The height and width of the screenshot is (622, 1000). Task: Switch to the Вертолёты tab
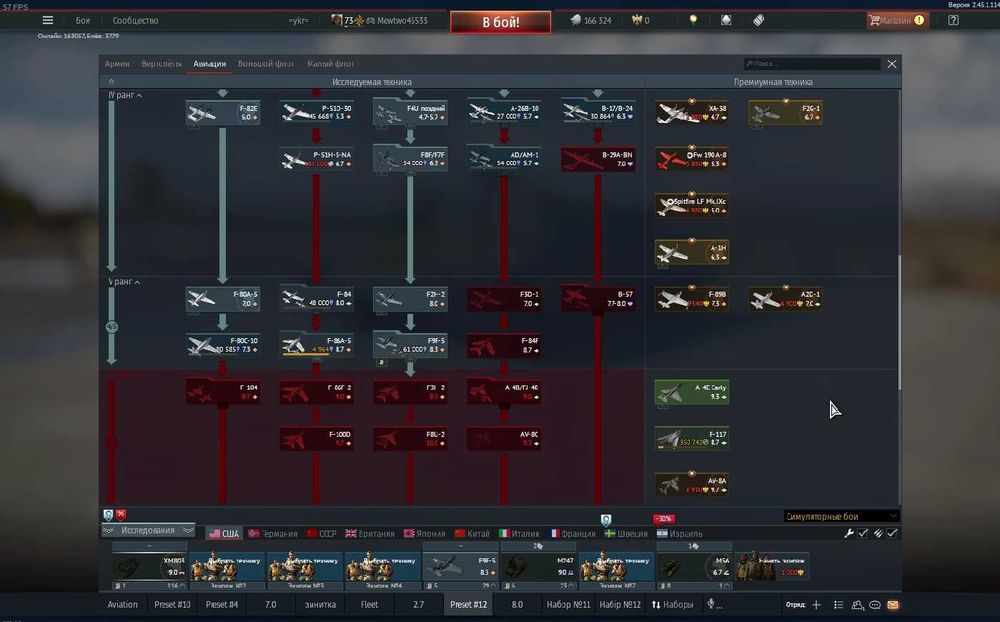161,64
